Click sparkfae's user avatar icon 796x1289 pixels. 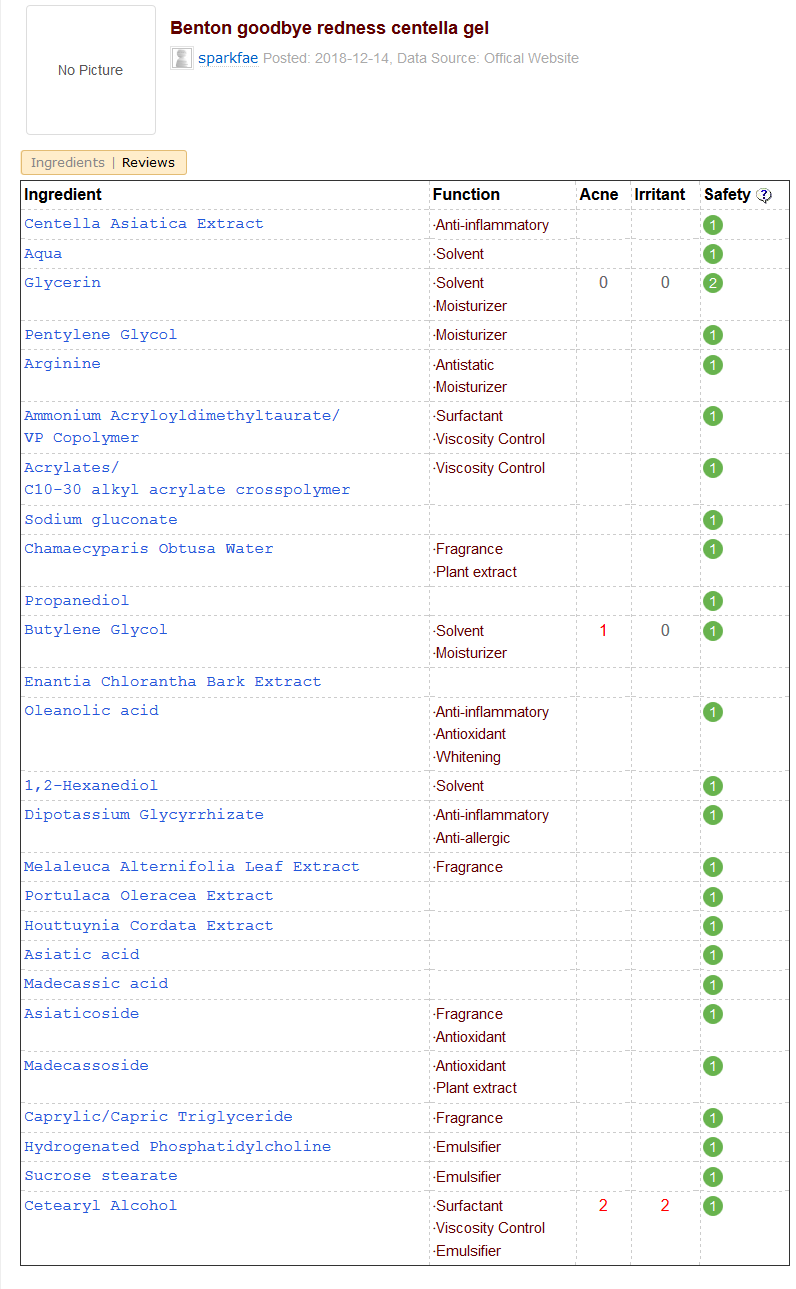182,58
